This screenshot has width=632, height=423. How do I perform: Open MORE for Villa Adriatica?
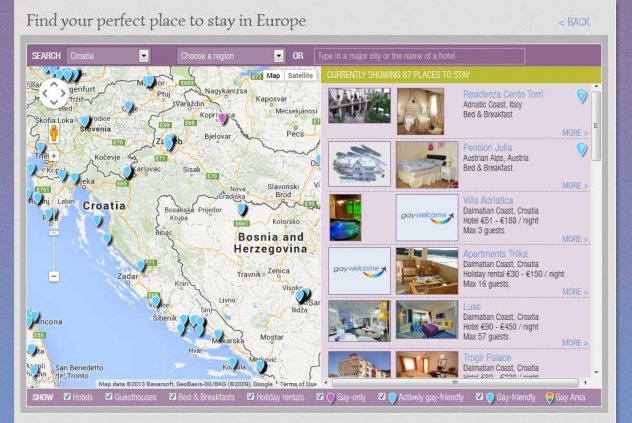(575, 239)
